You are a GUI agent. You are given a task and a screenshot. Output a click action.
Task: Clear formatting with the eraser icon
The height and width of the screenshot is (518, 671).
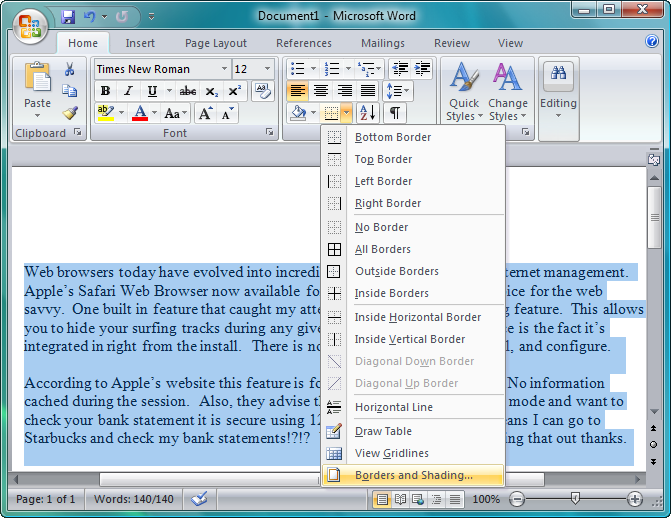263,91
